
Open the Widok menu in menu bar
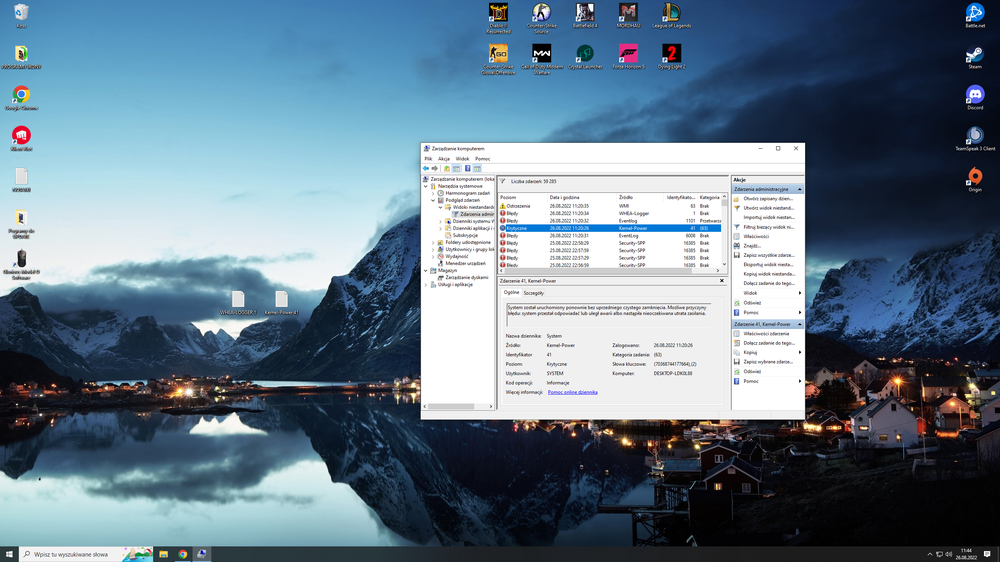(x=462, y=159)
